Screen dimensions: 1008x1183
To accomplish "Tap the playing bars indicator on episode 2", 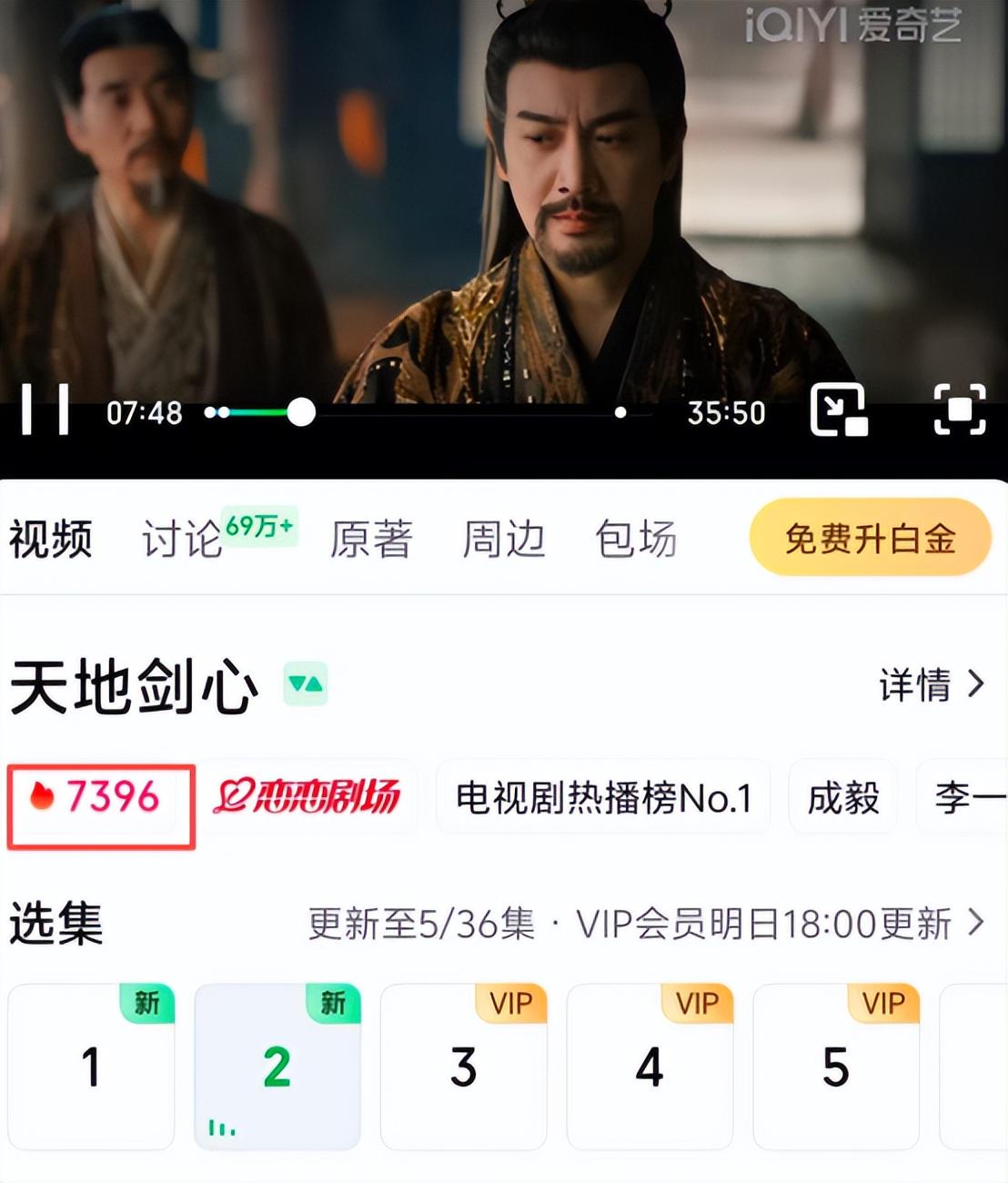I will click(x=222, y=1127).
